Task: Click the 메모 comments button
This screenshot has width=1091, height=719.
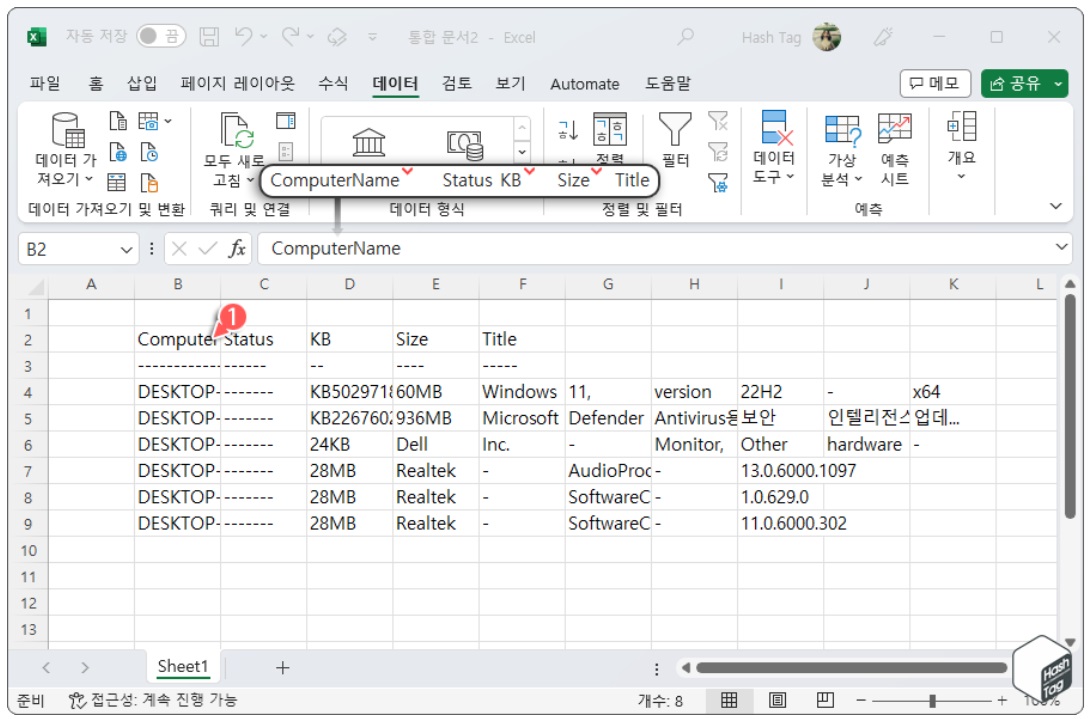Action: (934, 84)
